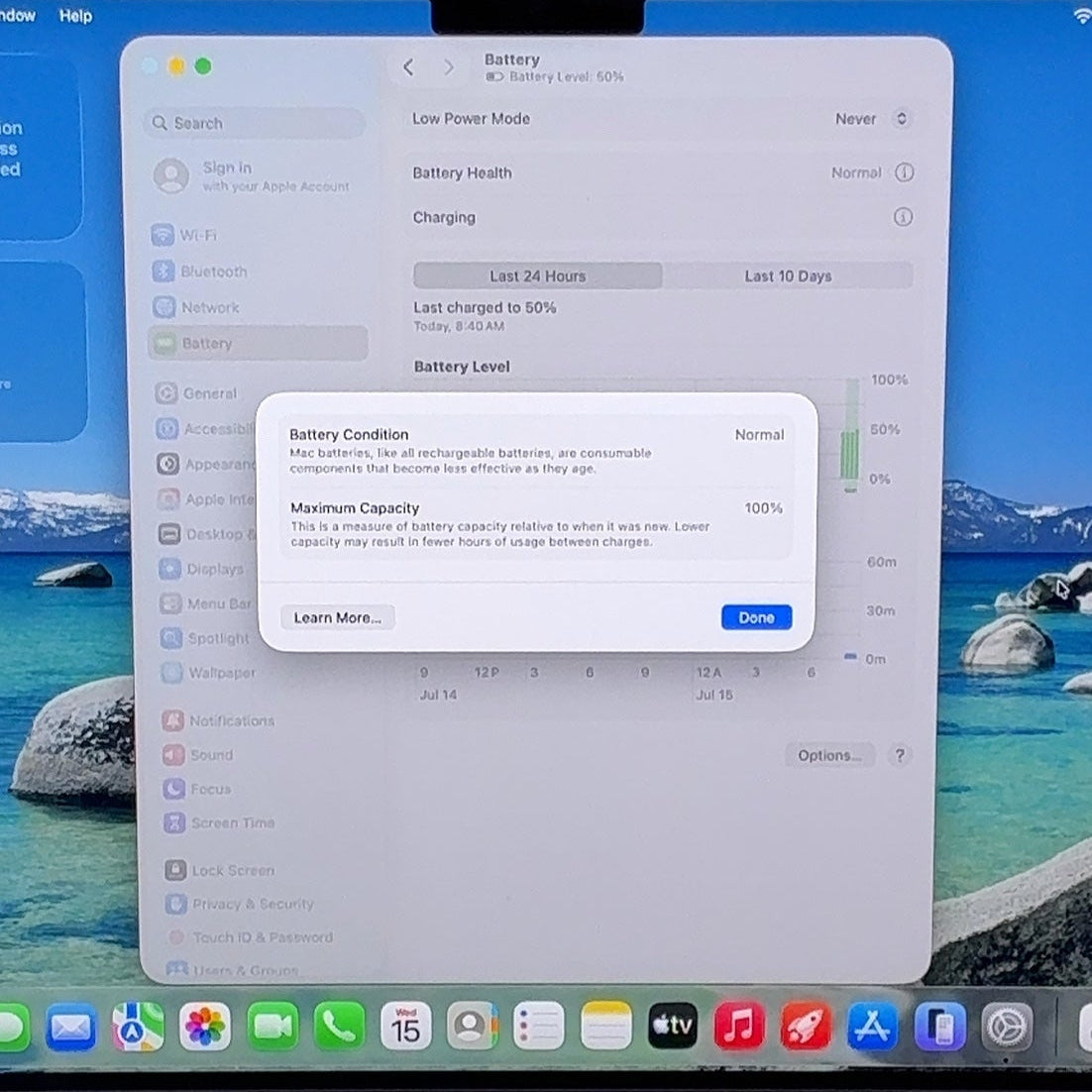
Task: Open the Learn More link button
Action: click(338, 617)
